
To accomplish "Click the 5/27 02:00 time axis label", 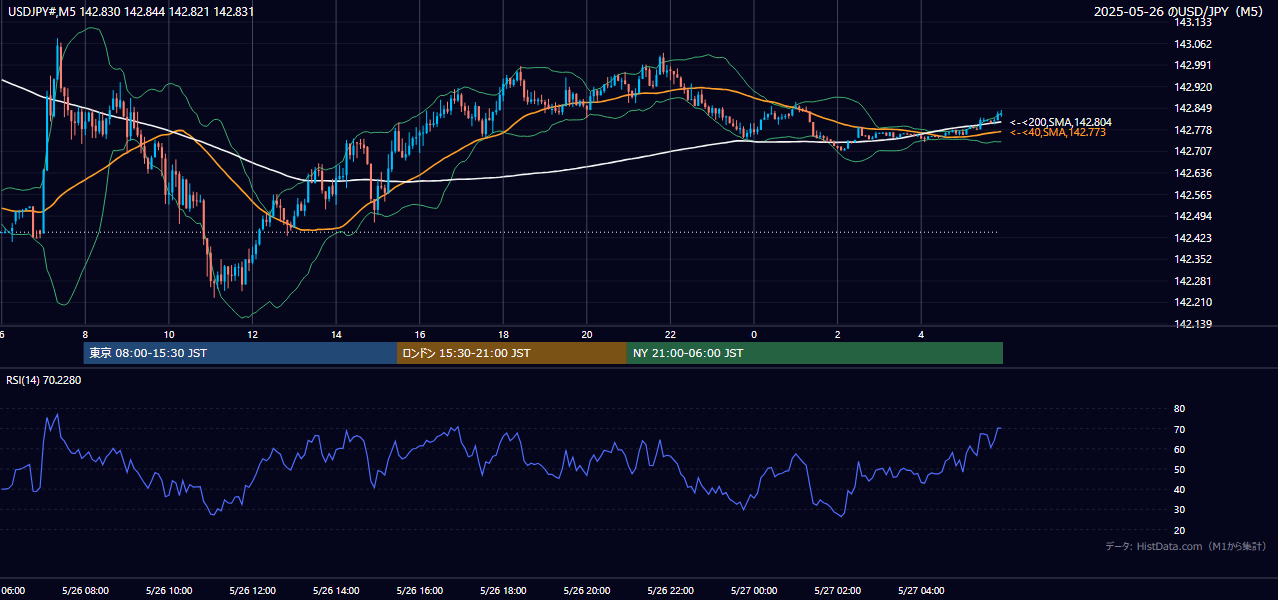I will 838,591.
